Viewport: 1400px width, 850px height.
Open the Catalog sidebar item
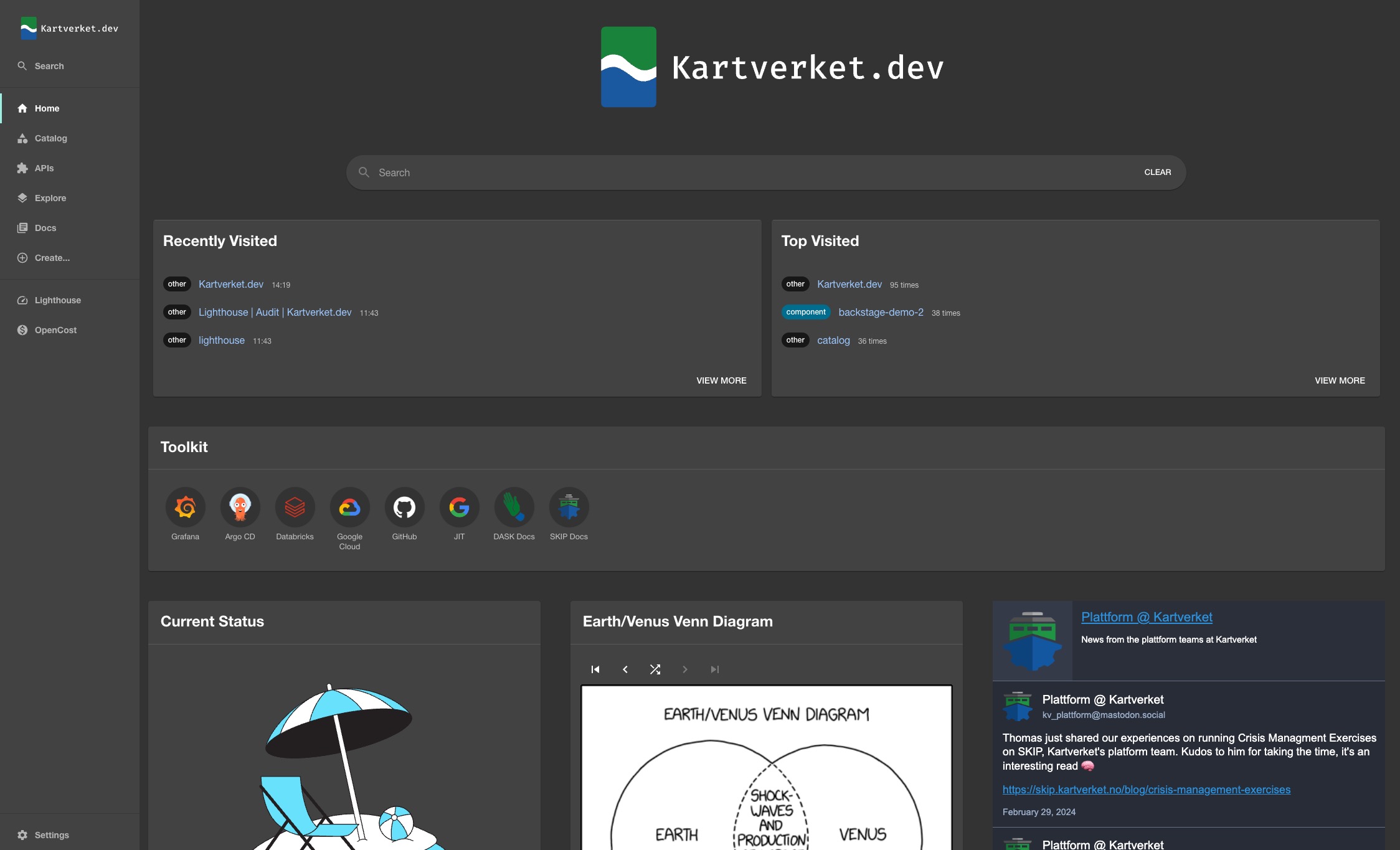50,138
